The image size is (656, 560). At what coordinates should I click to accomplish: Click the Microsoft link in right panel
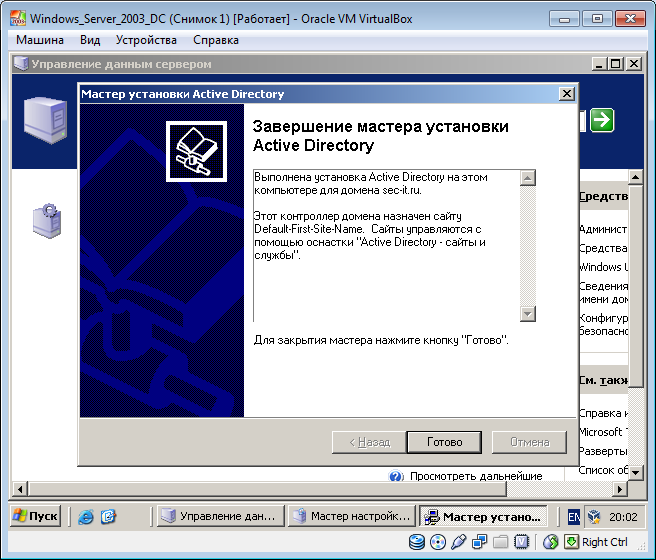tap(603, 432)
